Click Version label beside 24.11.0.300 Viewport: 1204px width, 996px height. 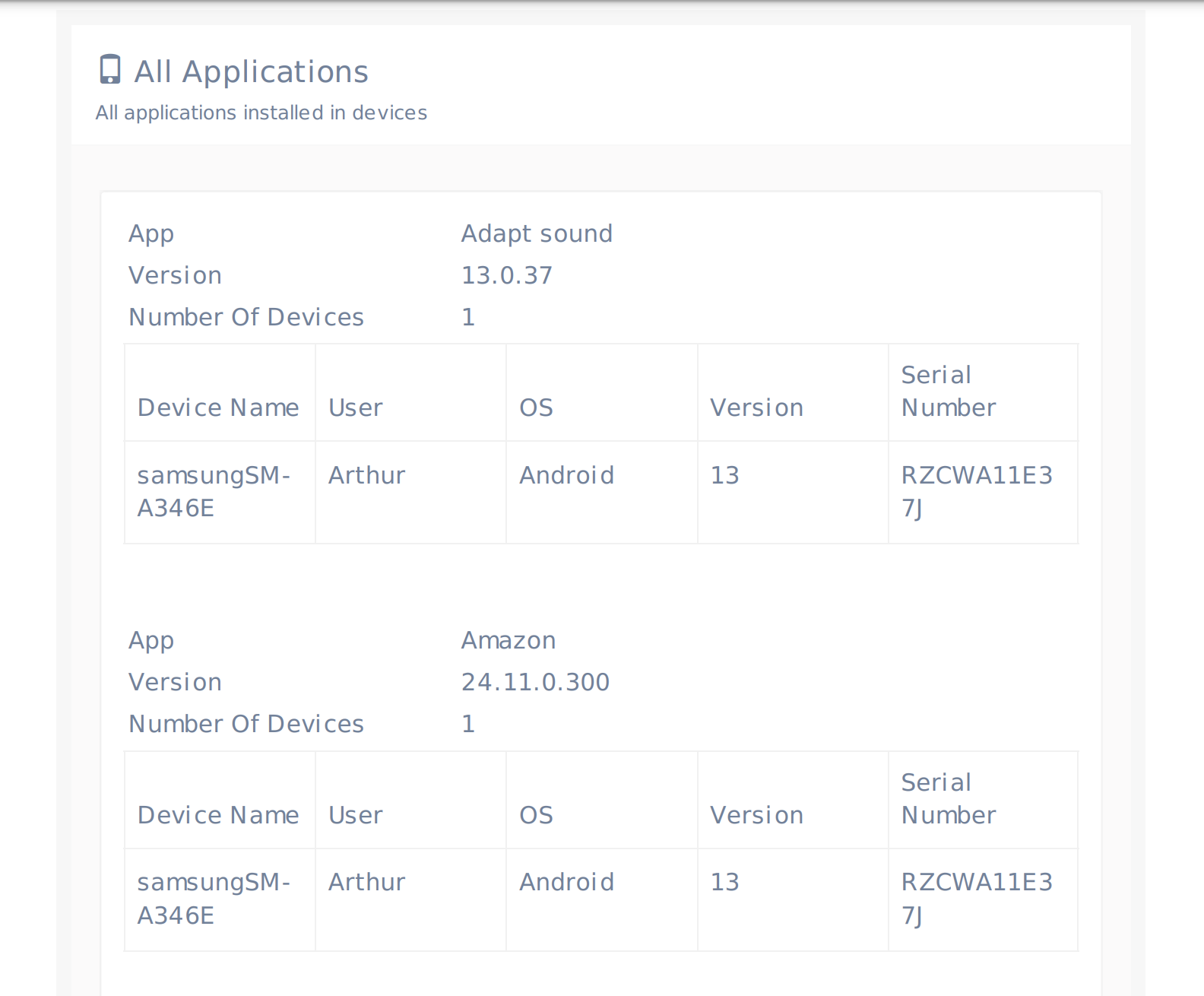pos(175,682)
